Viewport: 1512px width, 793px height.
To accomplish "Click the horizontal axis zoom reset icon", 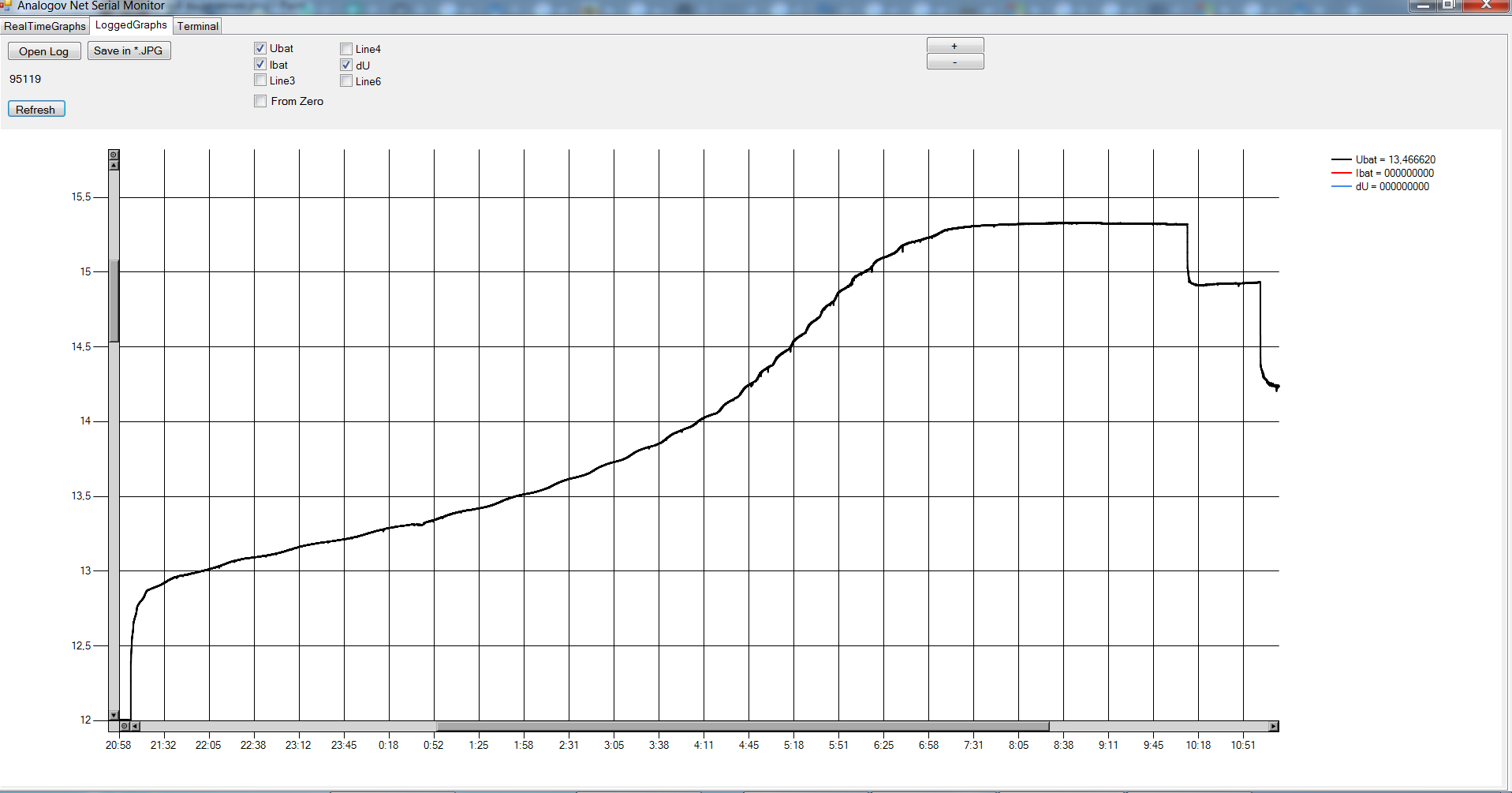I will click(125, 726).
